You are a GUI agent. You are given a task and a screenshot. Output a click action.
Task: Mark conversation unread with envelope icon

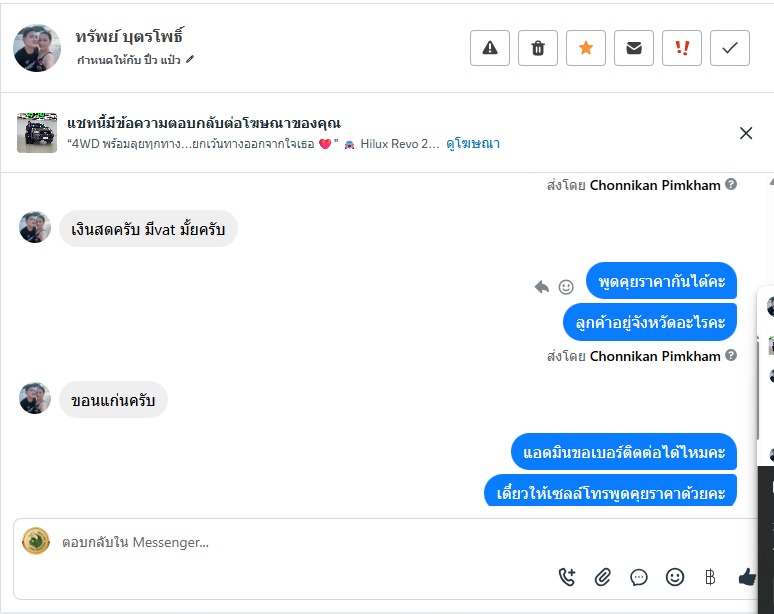(x=634, y=48)
